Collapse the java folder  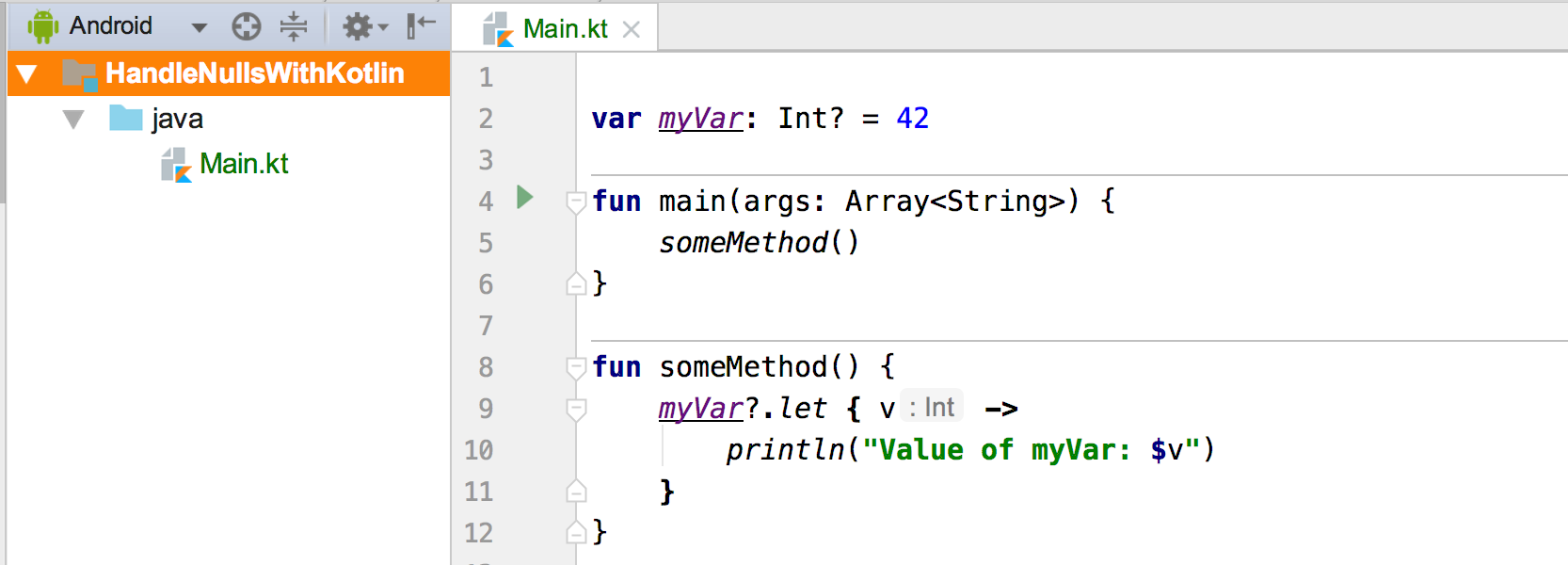click(73, 120)
